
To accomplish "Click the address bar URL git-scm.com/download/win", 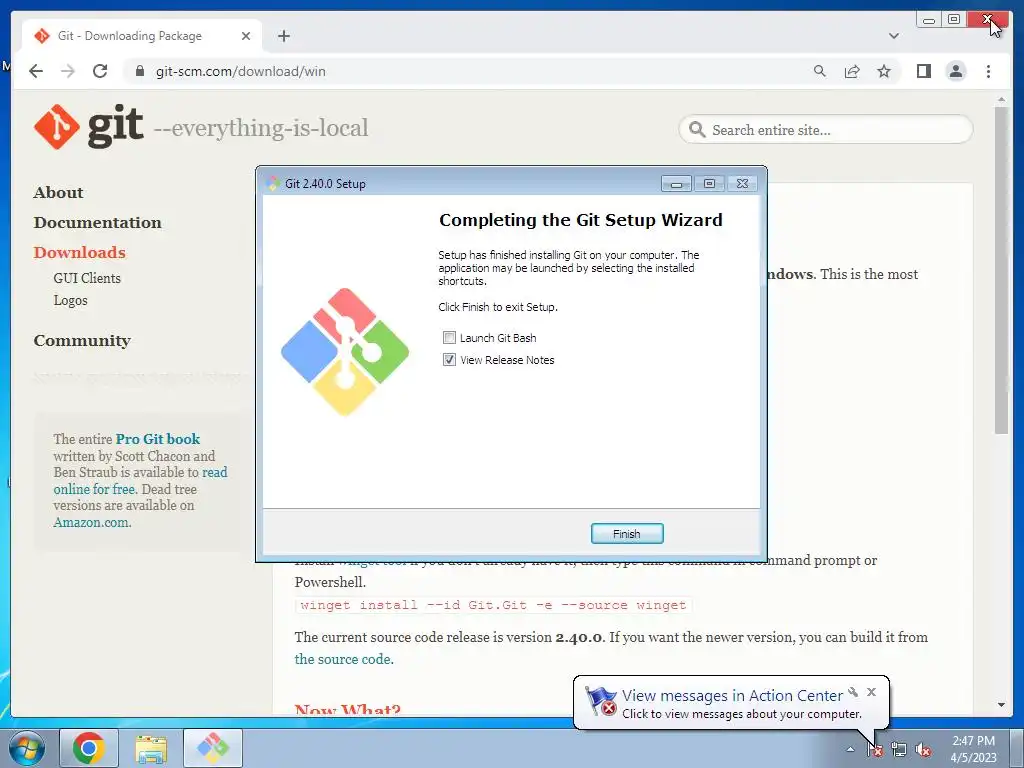I will [240, 71].
